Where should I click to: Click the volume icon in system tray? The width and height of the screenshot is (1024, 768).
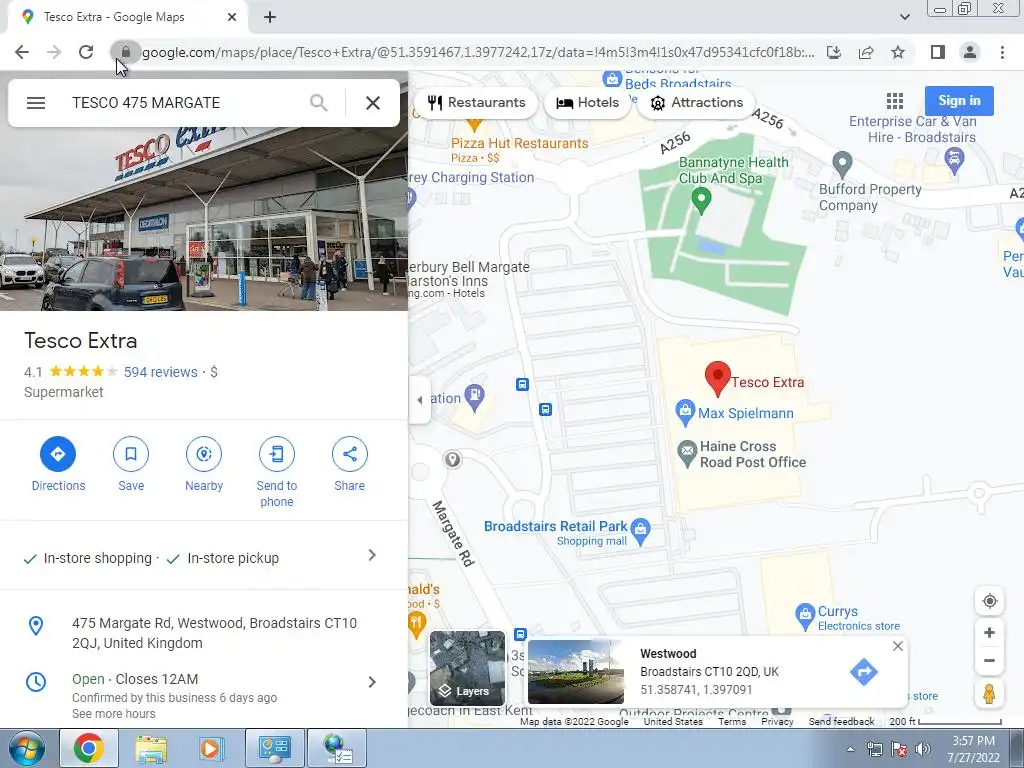pyautogui.click(x=923, y=749)
